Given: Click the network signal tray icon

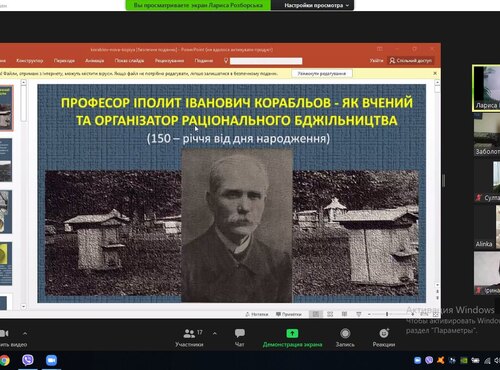Looking at the screenshot, I should [x=487, y=361].
